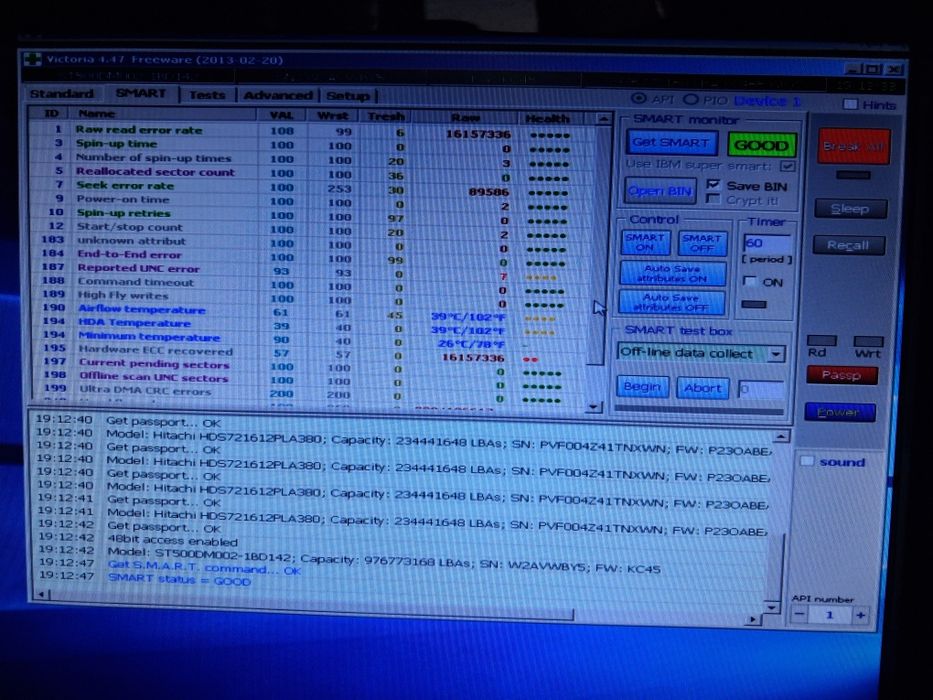Click log pane scroll right arrow
933x700 pixels.
tap(753, 619)
